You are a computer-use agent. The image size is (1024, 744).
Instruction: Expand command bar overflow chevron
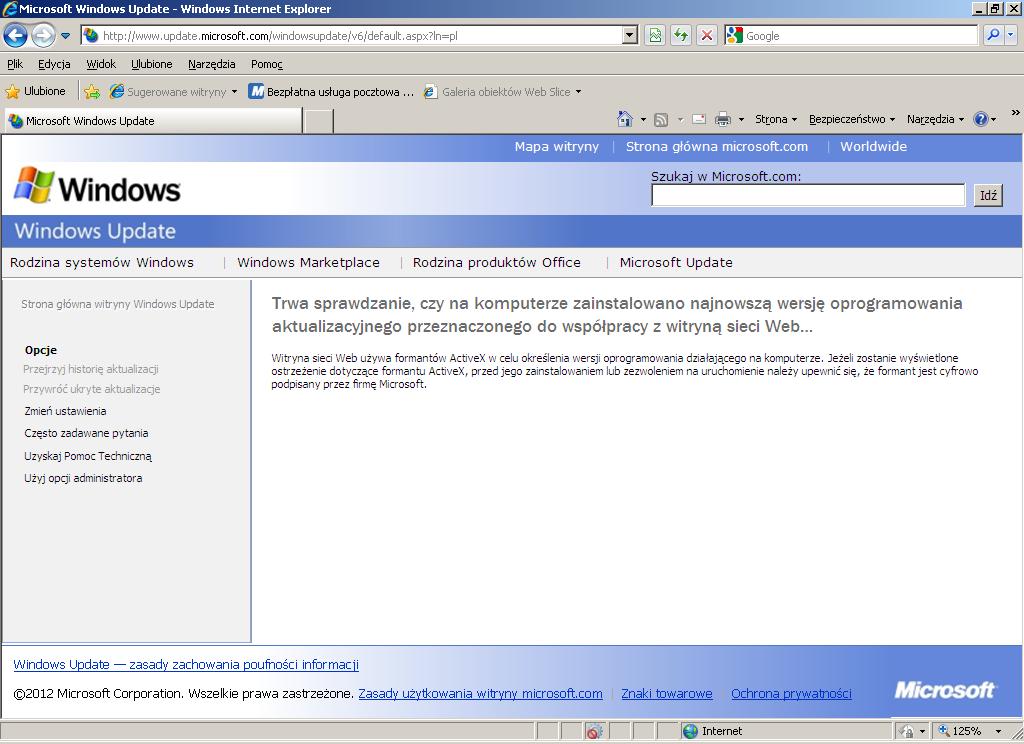point(1016,113)
